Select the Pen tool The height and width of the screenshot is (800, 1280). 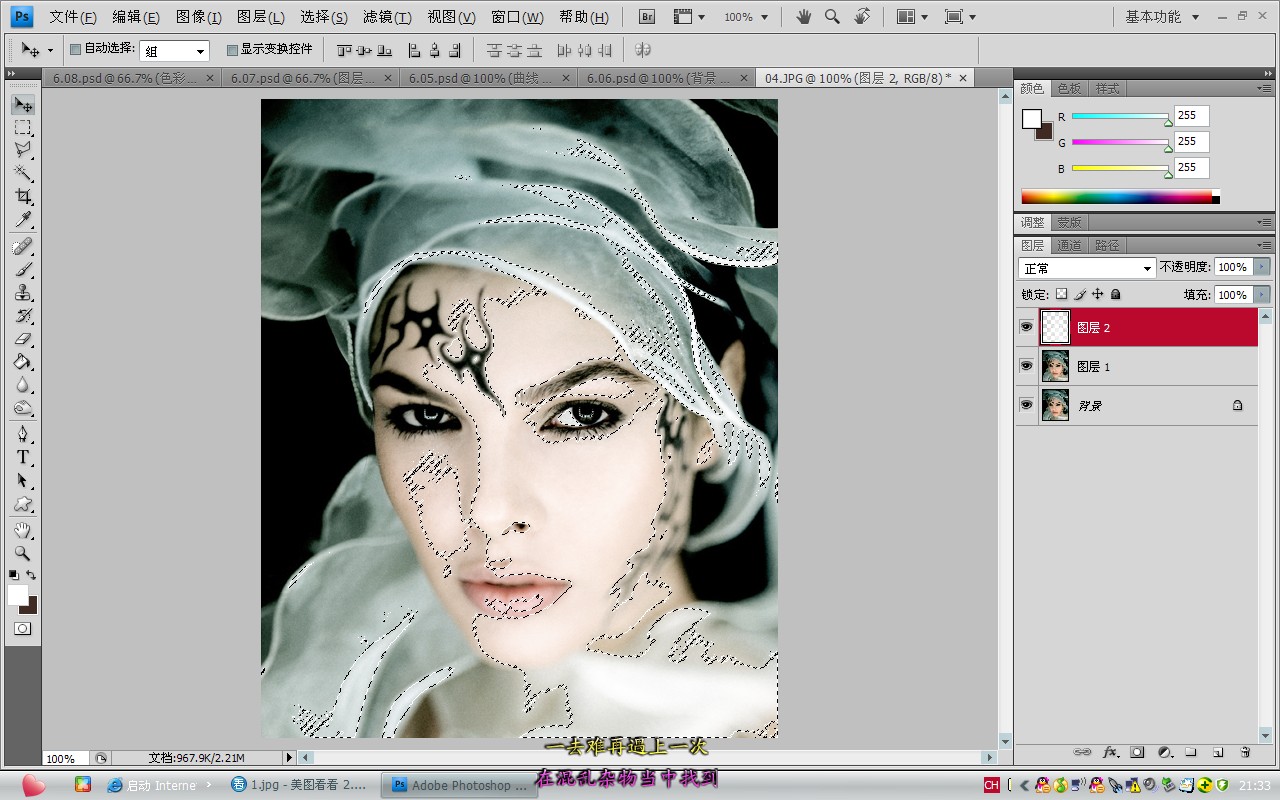(23, 434)
